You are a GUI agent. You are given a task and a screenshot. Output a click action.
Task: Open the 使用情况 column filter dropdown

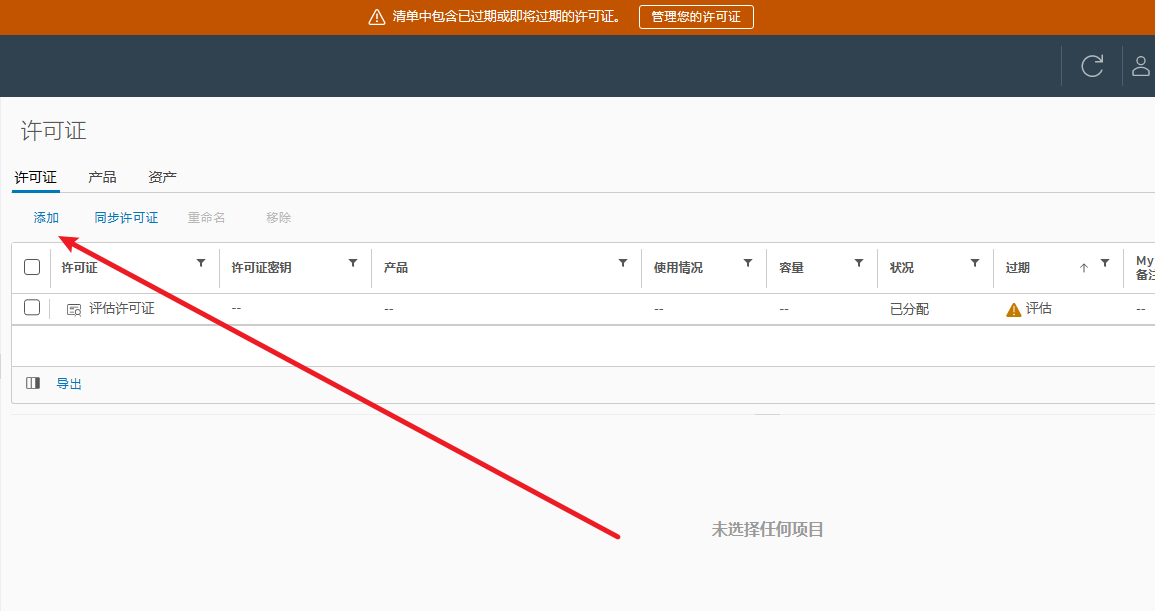[748, 263]
